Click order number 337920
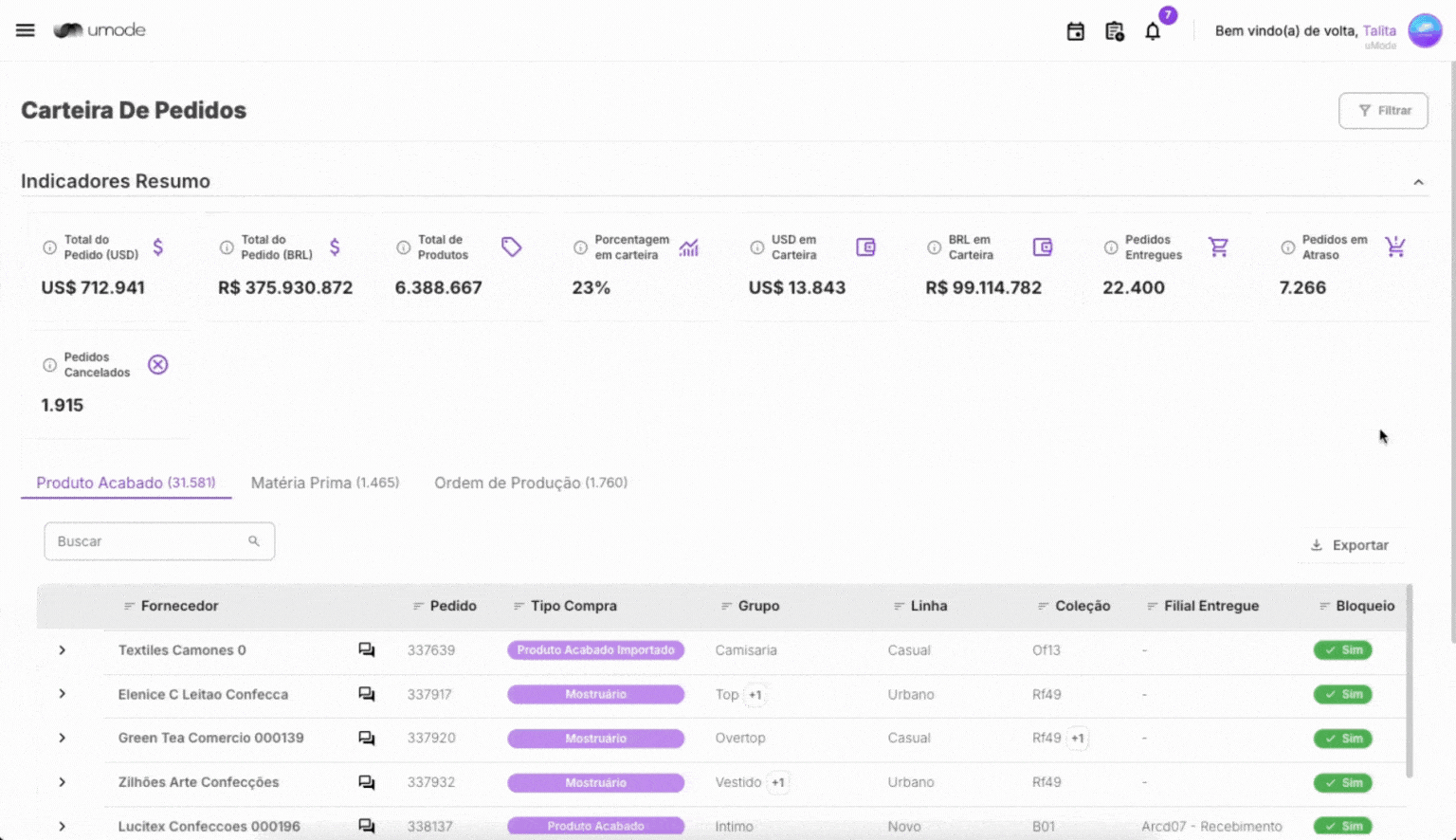 [431, 739]
